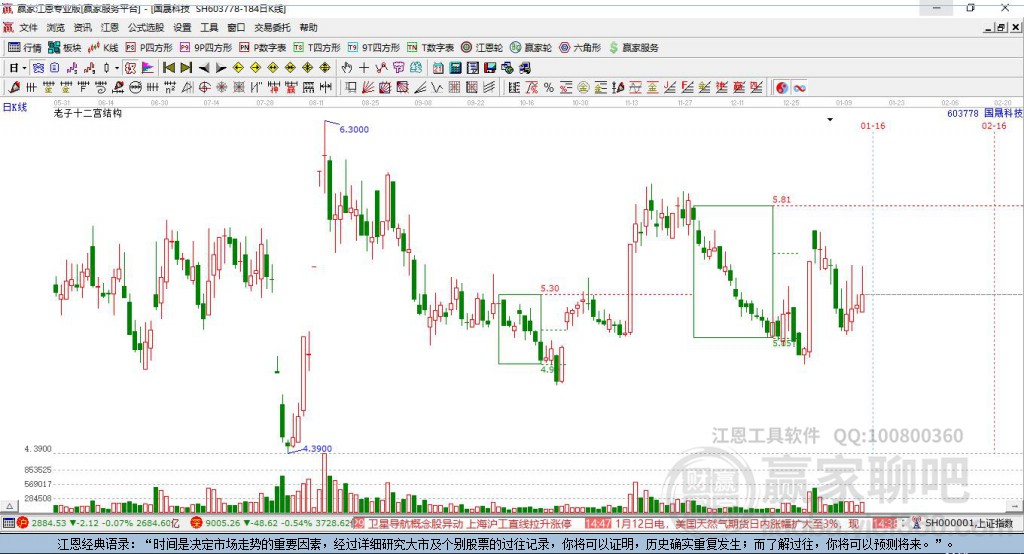Open the 窗口 menu
Viewport: 1024px width, 554px height.
[x=236, y=27]
